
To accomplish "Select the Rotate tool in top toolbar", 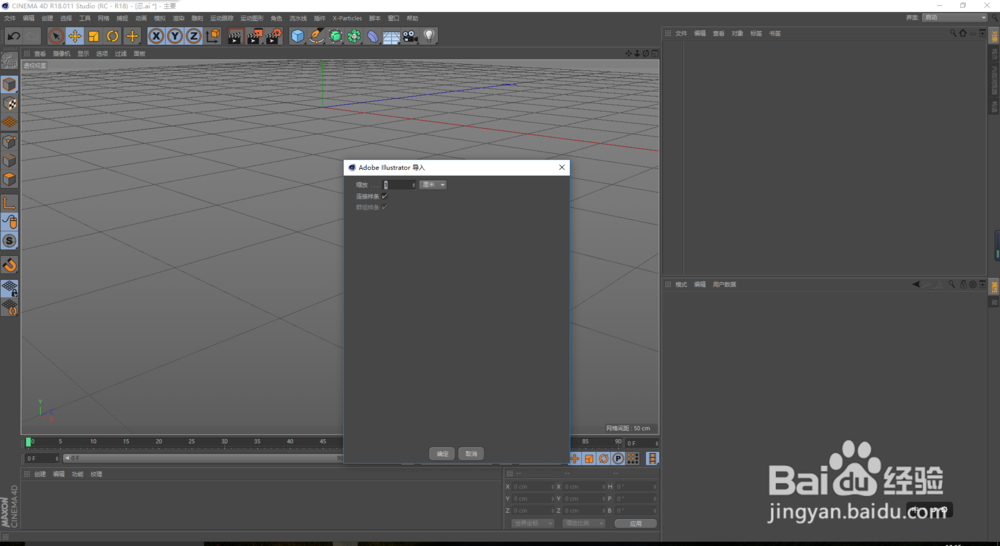I will [113, 36].
